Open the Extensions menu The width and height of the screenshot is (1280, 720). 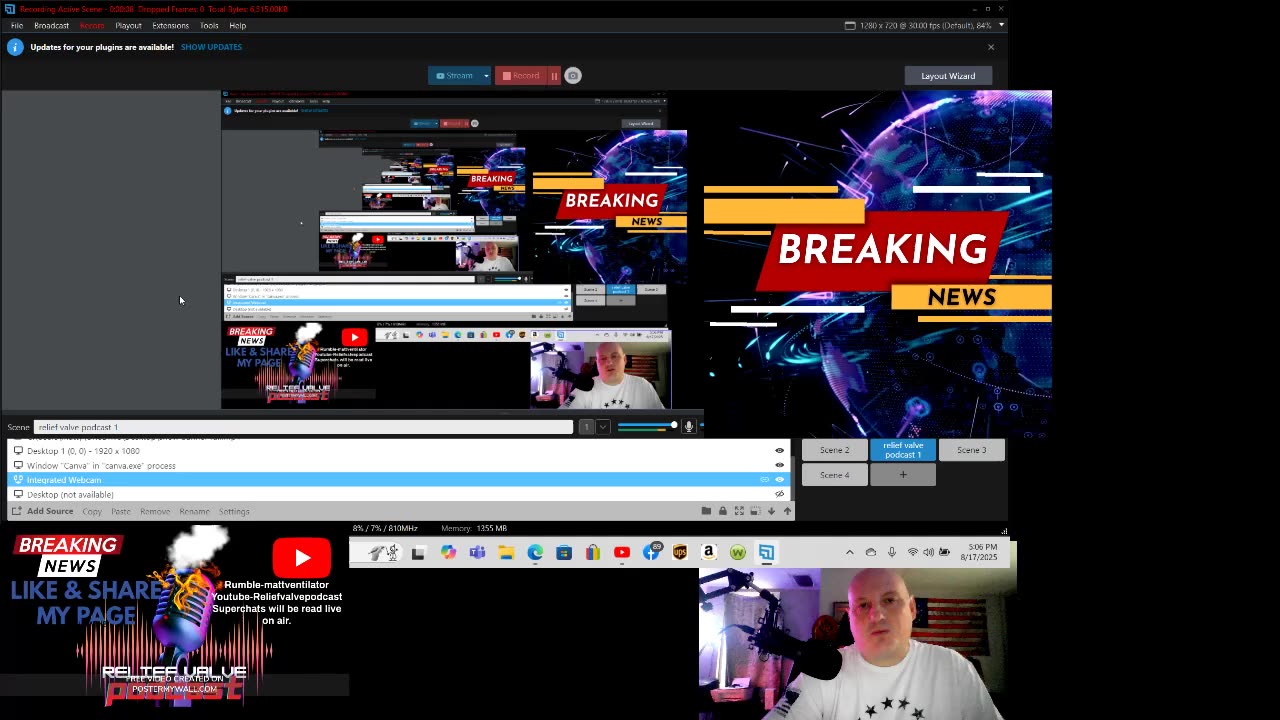(170, 25)
